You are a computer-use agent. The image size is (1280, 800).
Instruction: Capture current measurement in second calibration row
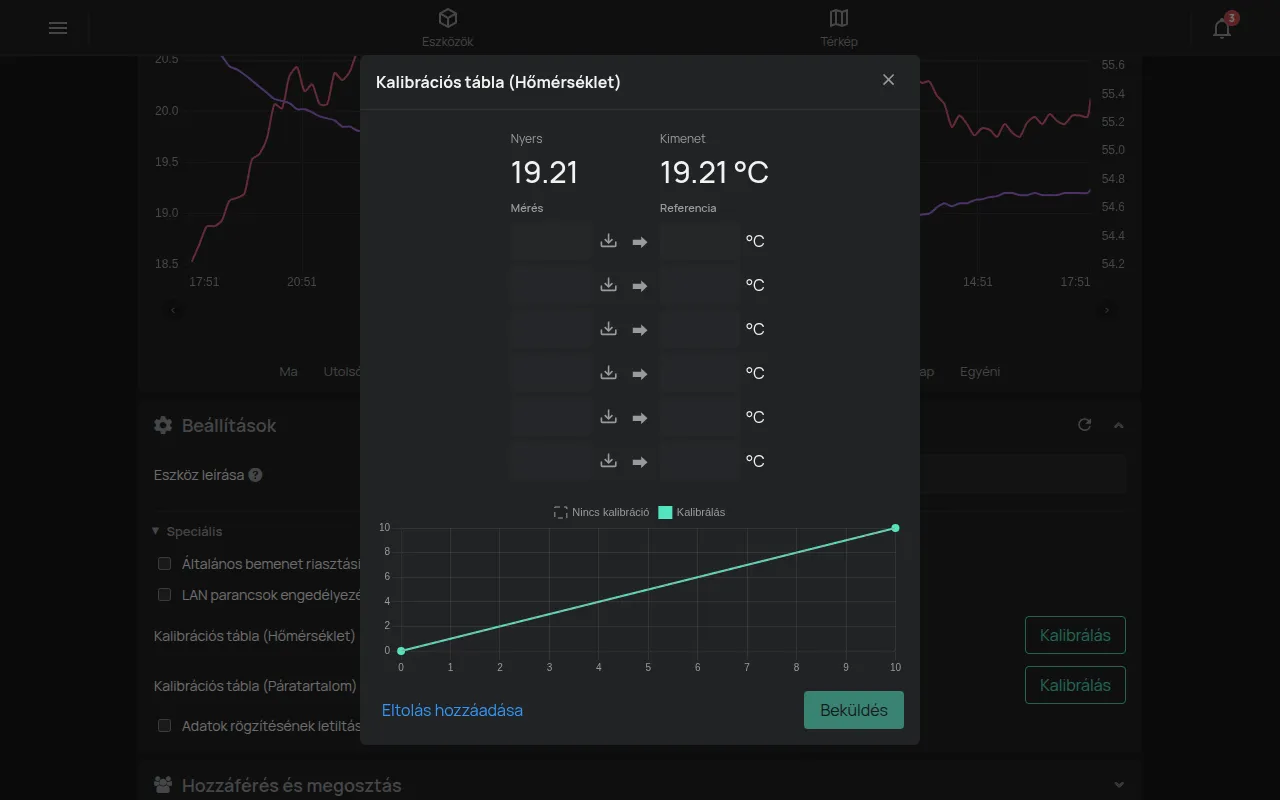608,285
